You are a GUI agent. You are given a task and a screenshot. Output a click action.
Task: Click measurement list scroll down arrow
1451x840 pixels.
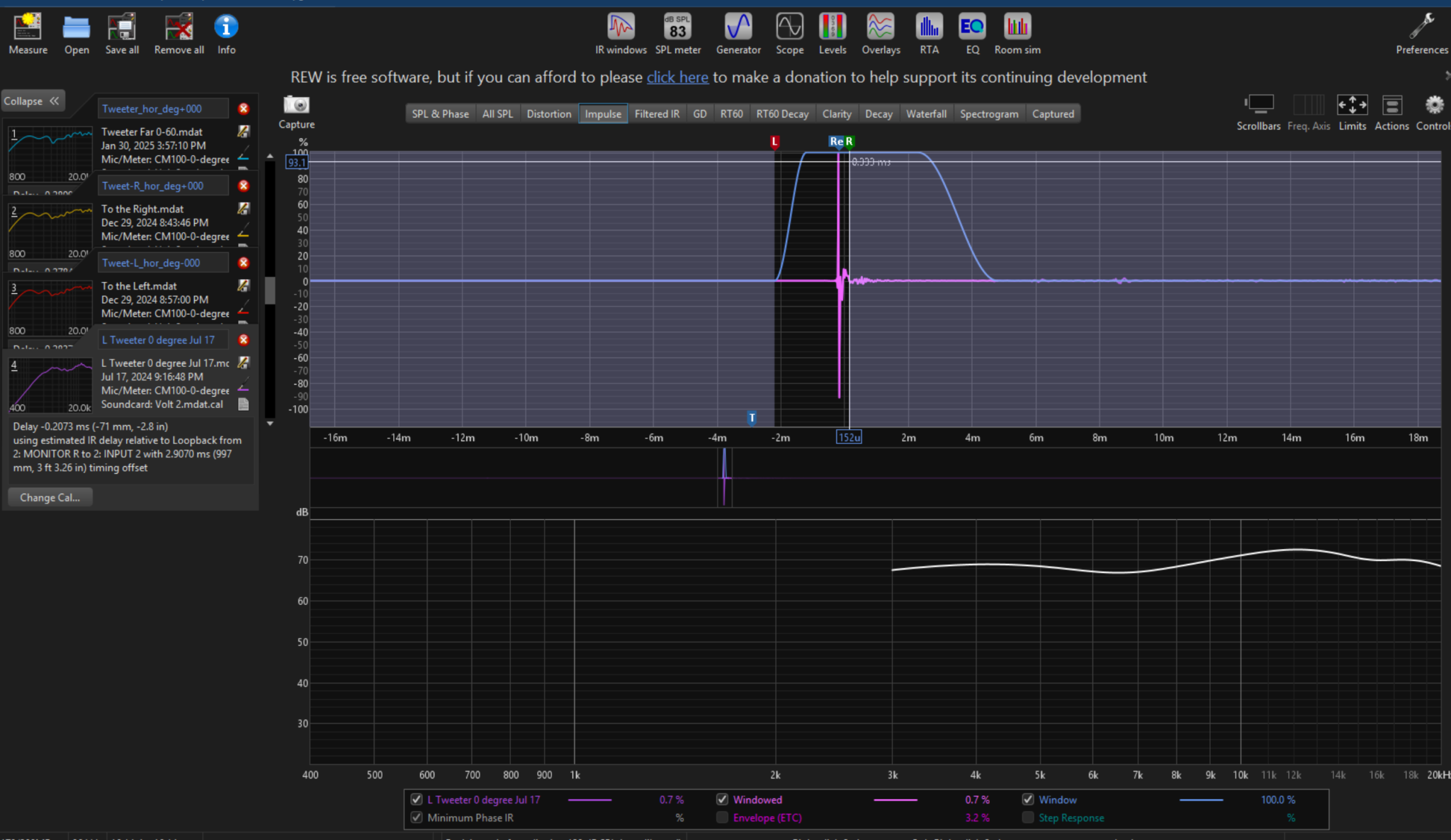point(270,423)
